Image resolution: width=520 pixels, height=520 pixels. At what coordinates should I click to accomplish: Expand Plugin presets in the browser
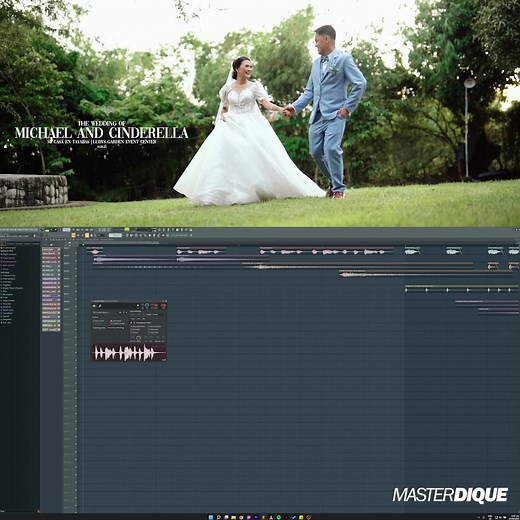(9, 258)
